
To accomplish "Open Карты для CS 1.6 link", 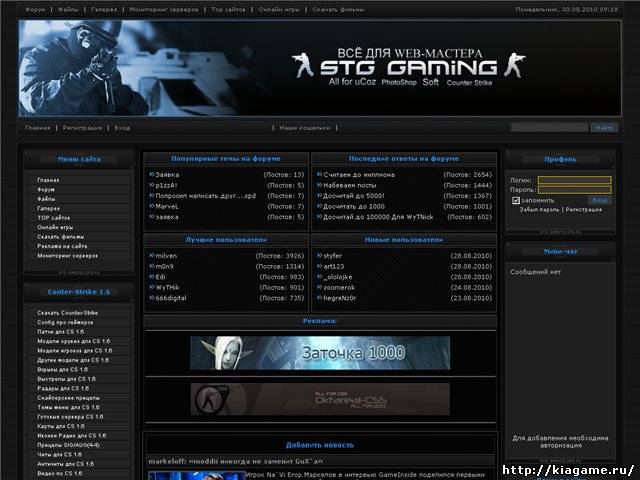I will [61, 426].
